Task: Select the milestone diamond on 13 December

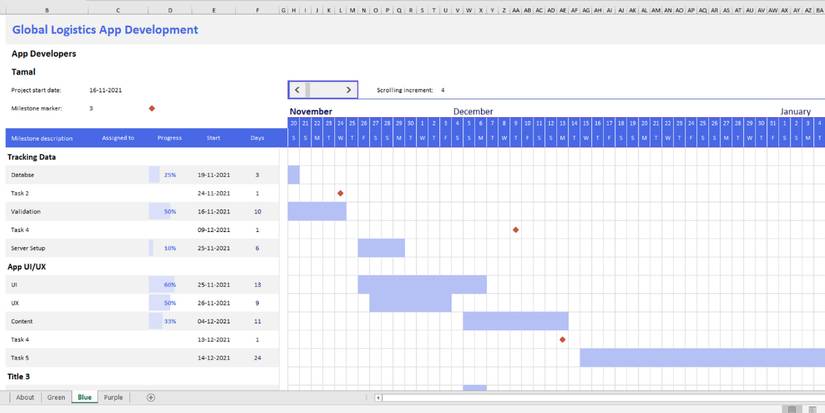Action: [562, 340]
